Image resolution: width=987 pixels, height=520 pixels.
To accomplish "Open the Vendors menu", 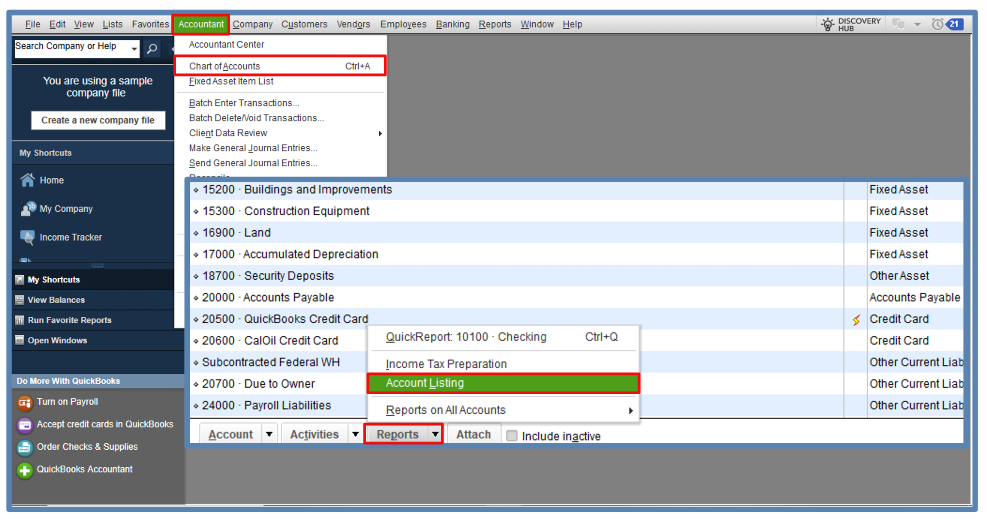I will pos(353,24).
